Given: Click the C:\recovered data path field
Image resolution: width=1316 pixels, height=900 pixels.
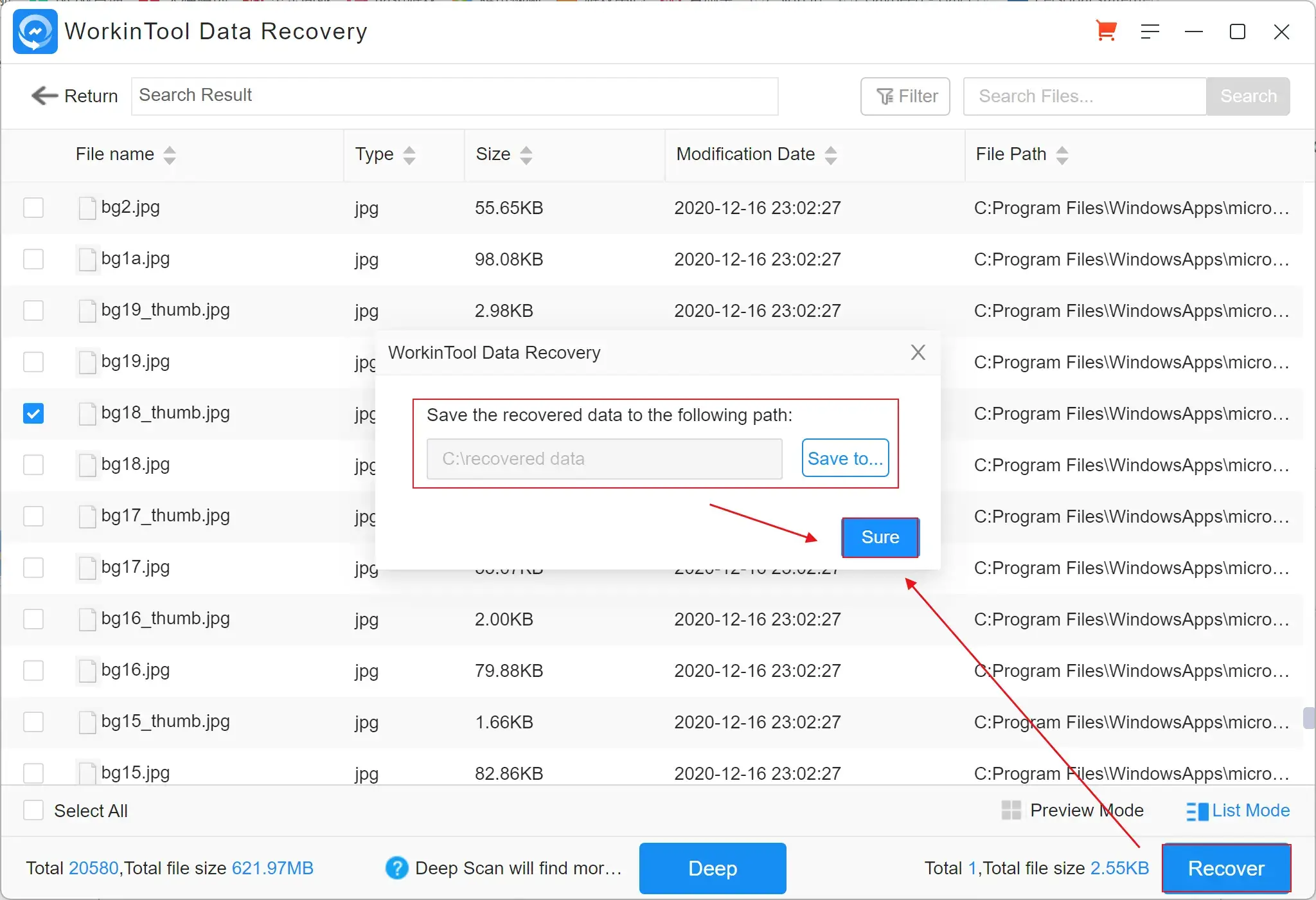Looking at the screenshot, I should pos(605,459).
